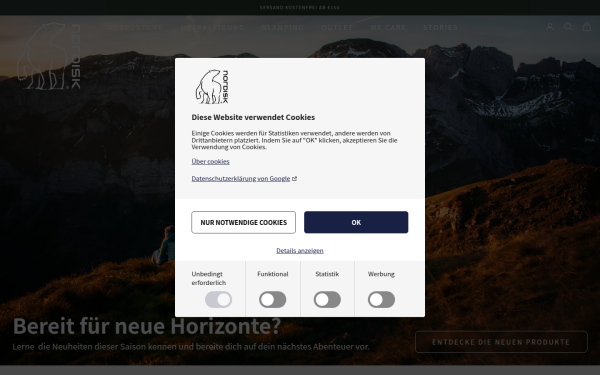The image size is (600, 375).
Task: Open the search magnifier icon
Action: click(568, 27)
